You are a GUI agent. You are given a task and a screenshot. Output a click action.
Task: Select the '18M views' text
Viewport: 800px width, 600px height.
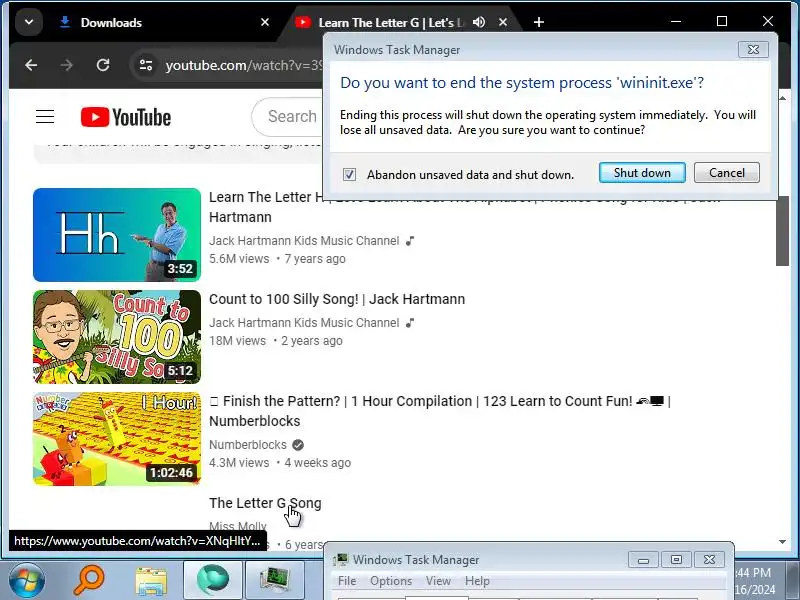coord(237,341)
